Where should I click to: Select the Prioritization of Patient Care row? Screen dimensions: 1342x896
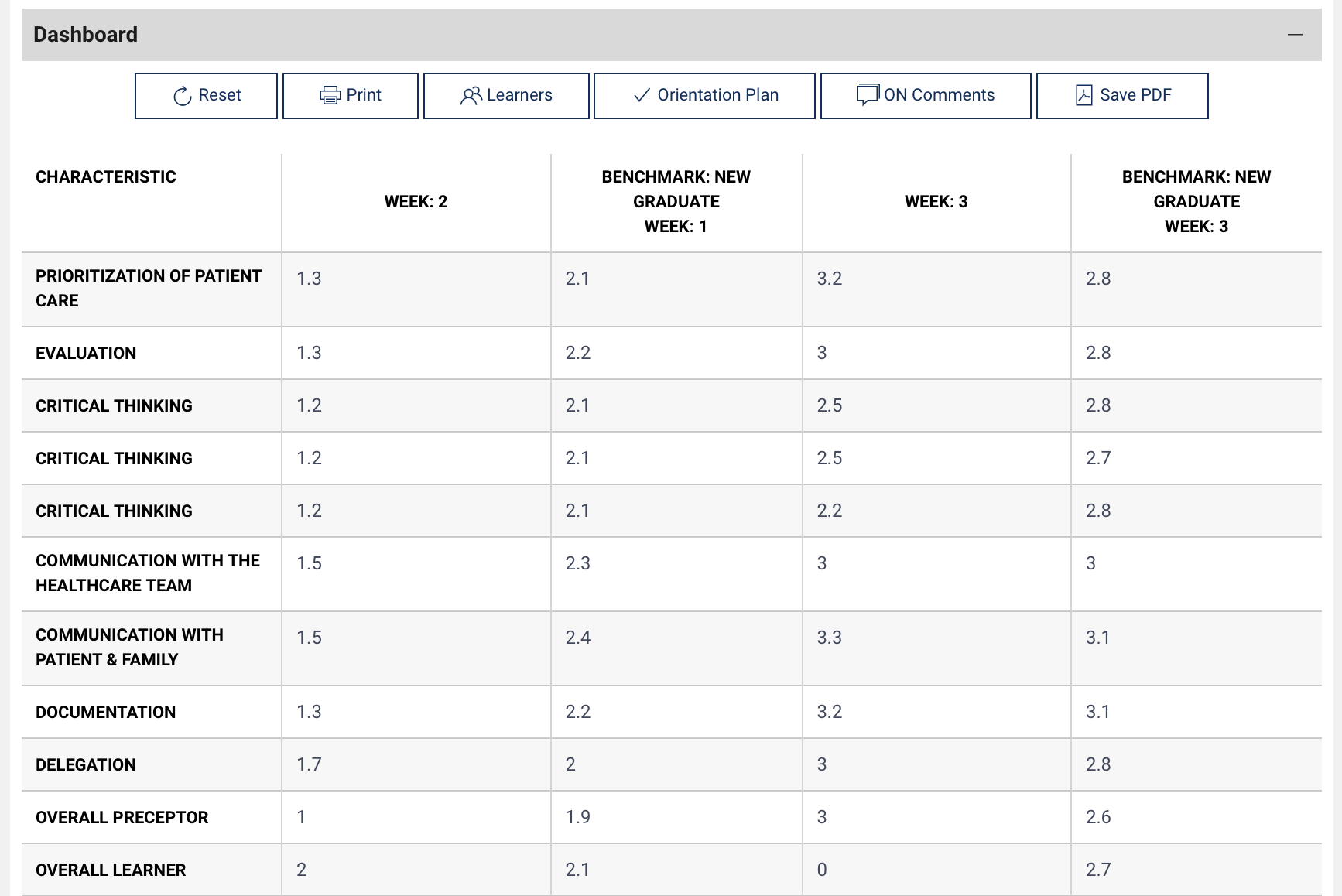pos(671,289)
